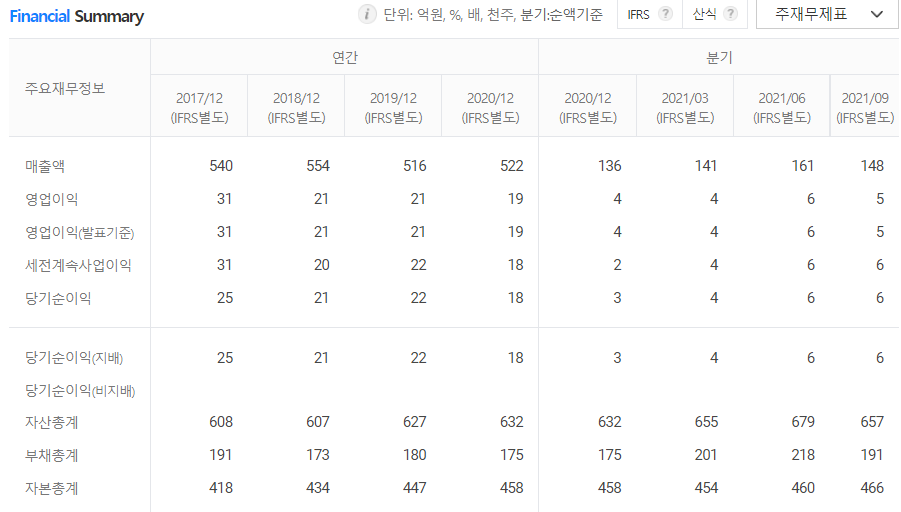Select the 분기 column group header
901x512 pixels.
(719, 57)
